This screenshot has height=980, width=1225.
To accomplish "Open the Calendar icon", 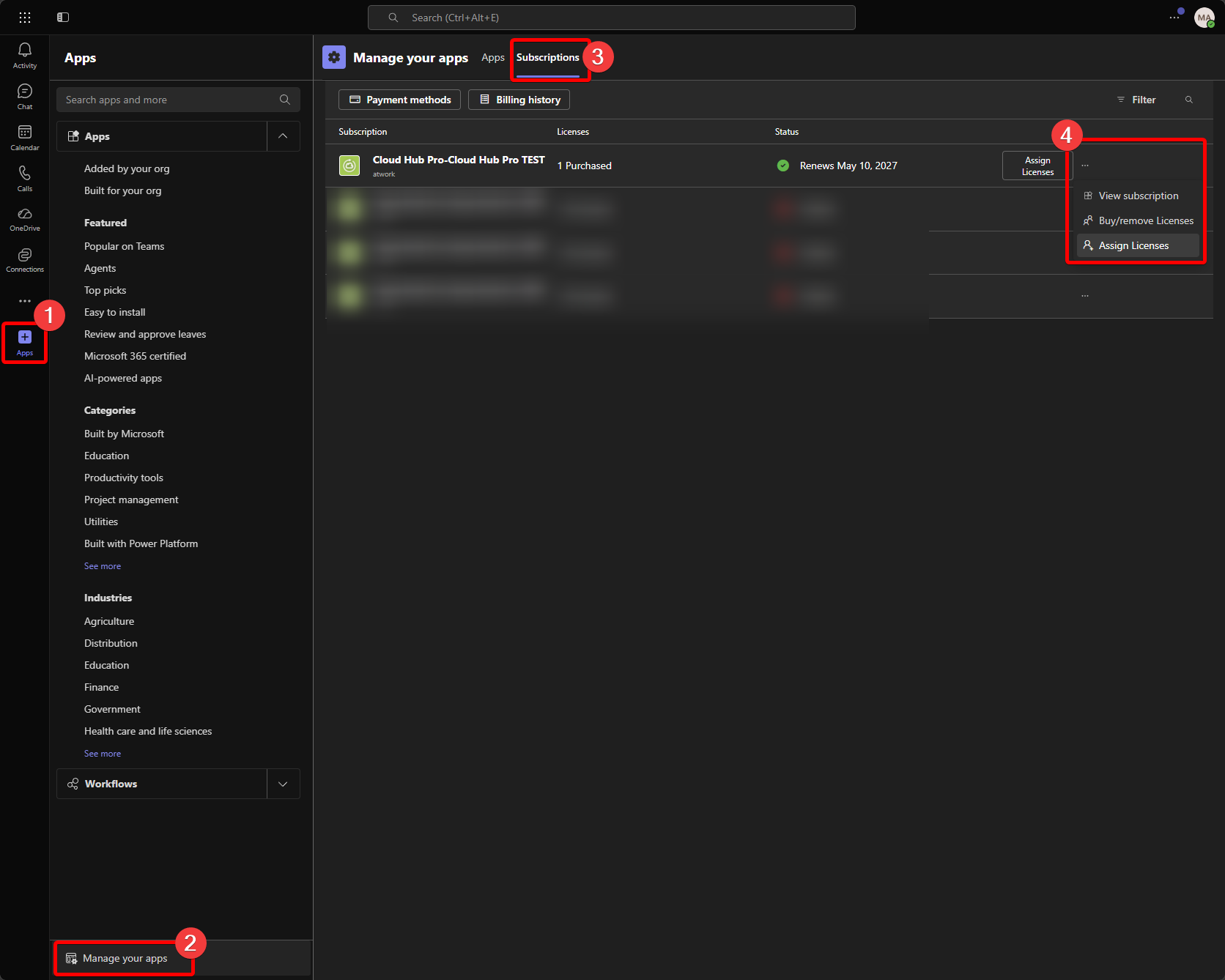I will point(25,138).
